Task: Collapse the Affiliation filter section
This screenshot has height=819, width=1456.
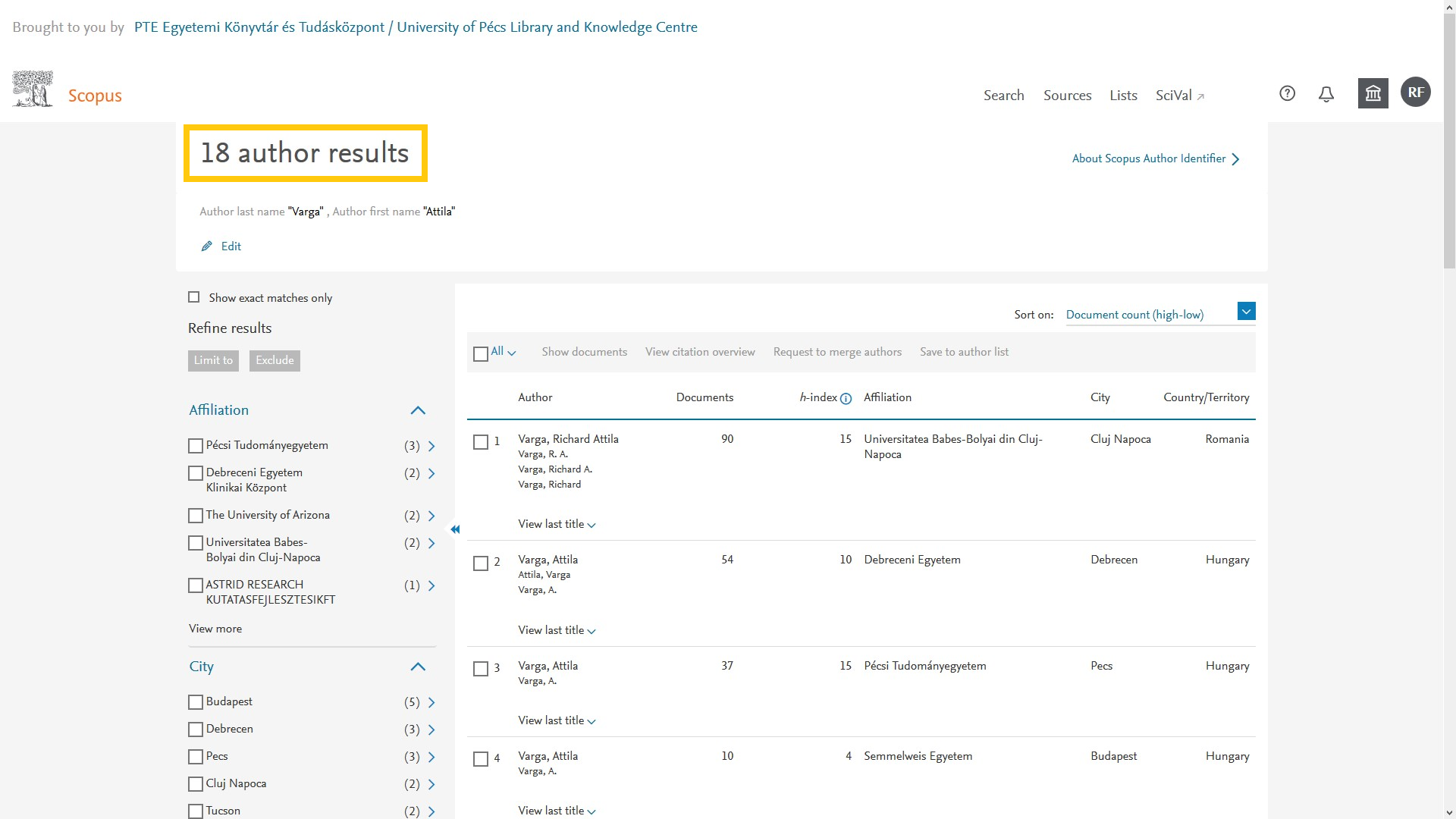Action: [x=418, y=410]
